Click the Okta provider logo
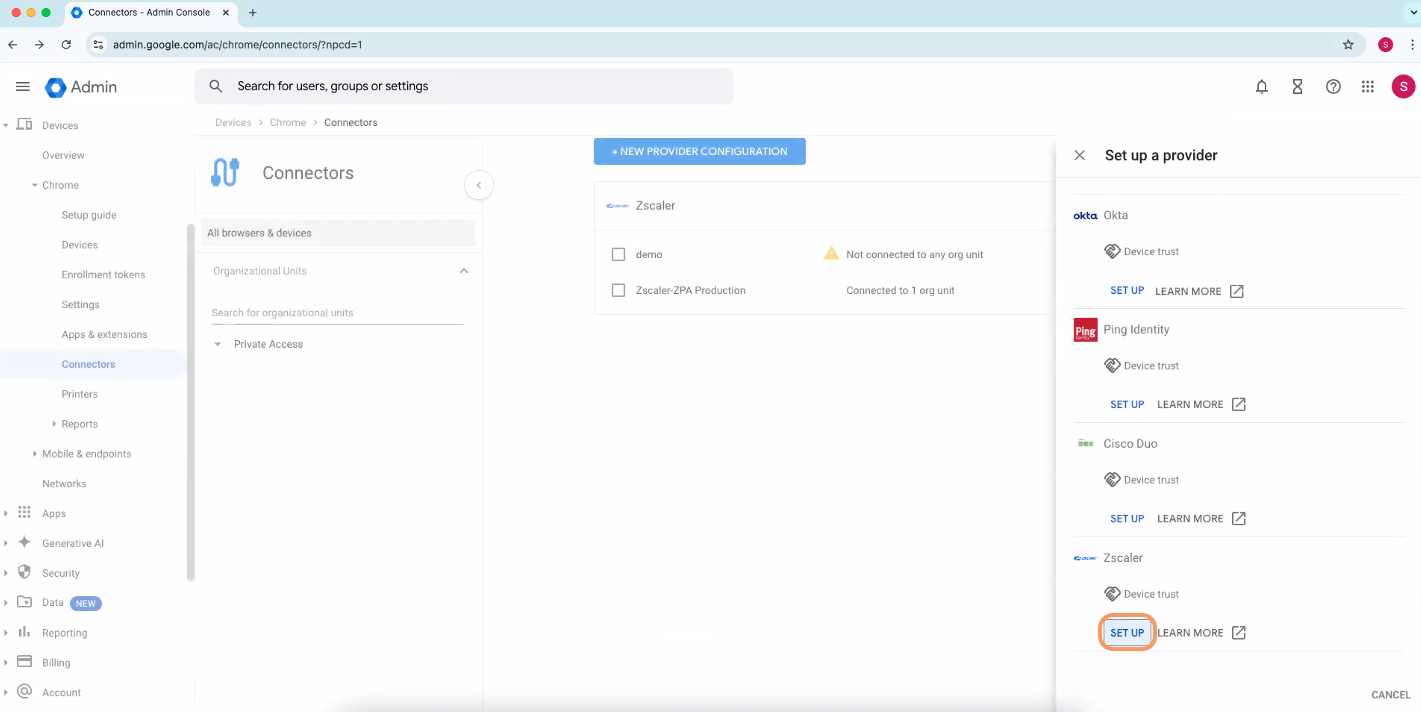Screen dimensions: 1421x712 point(1085,215)
